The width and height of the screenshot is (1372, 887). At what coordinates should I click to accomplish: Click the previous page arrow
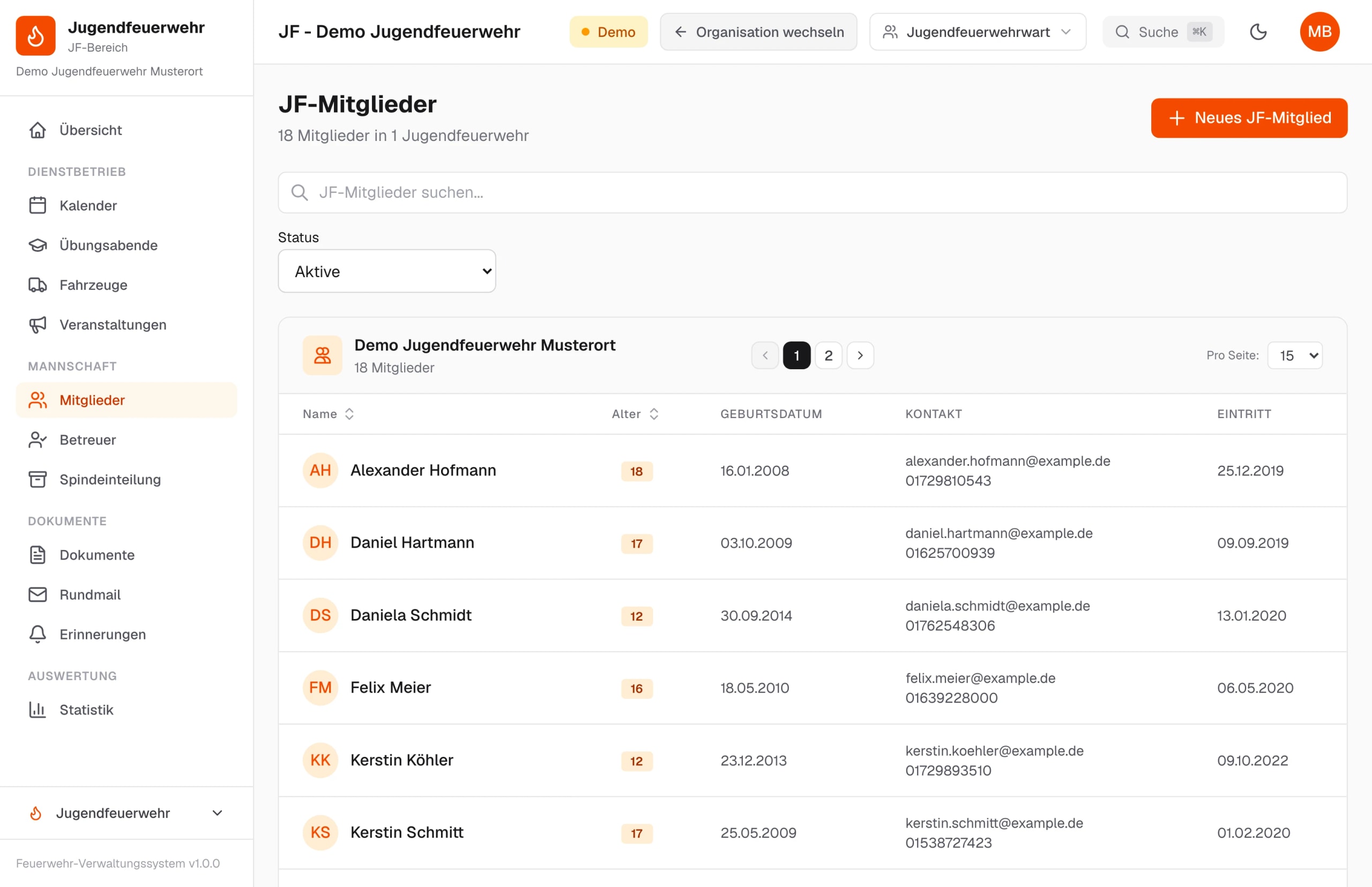pos(765,356)
